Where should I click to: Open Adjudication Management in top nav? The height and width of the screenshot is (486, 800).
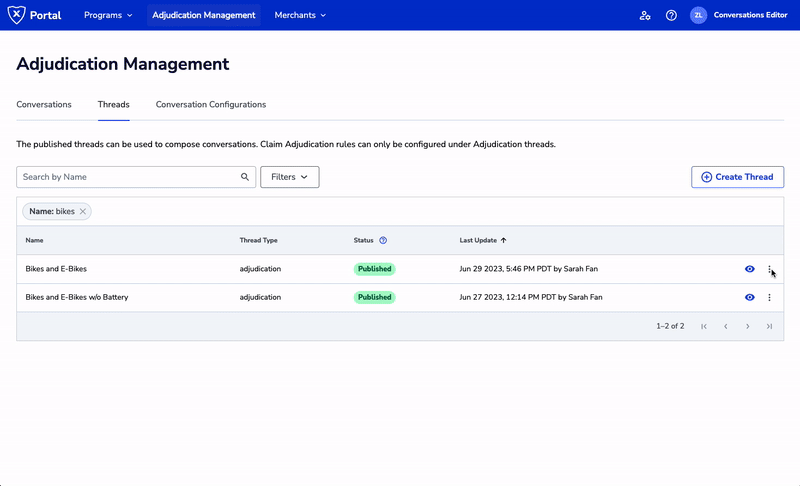(x=204, y=16)
